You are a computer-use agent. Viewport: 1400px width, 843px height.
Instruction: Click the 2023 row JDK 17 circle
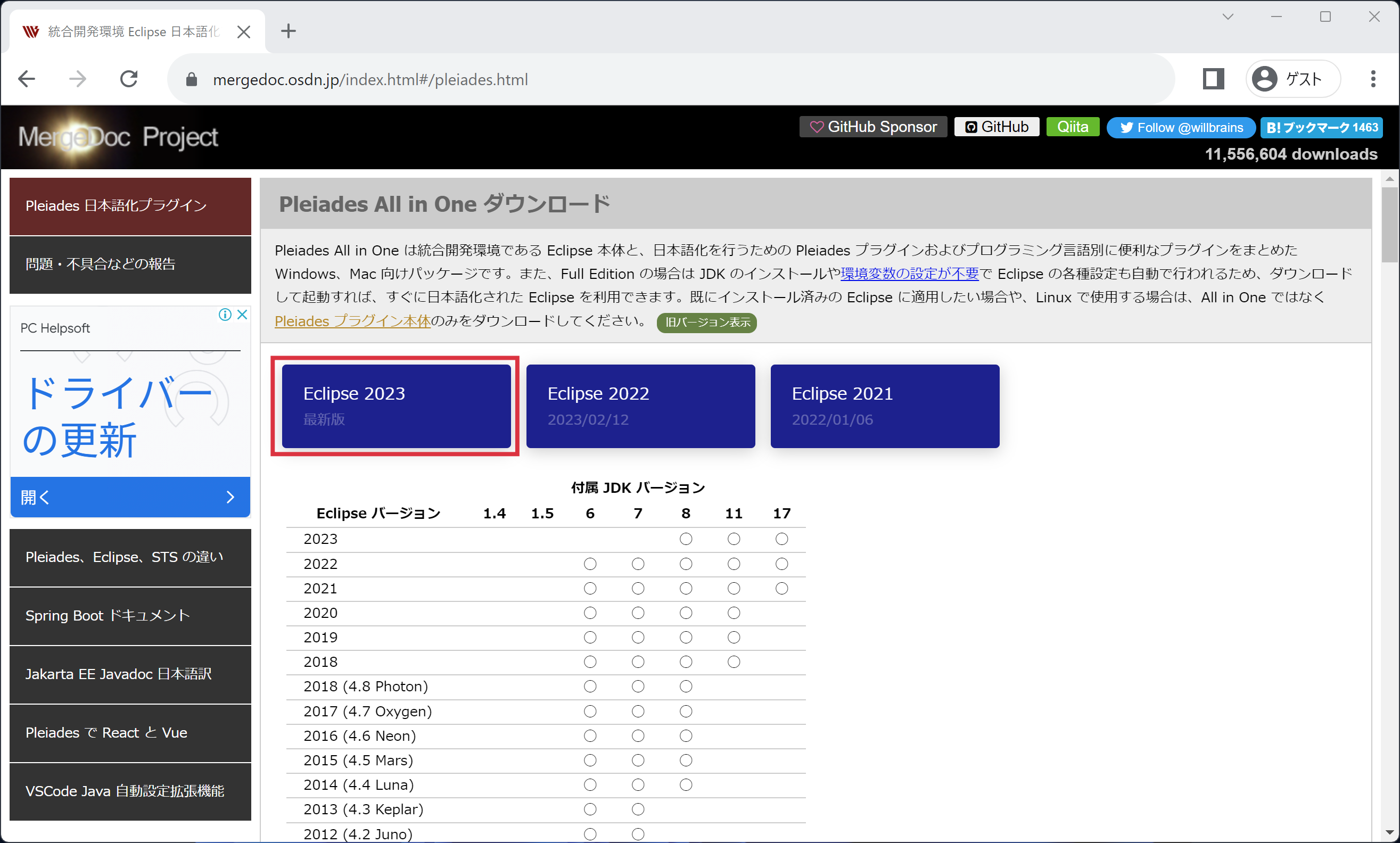click(x=782, y=539)
